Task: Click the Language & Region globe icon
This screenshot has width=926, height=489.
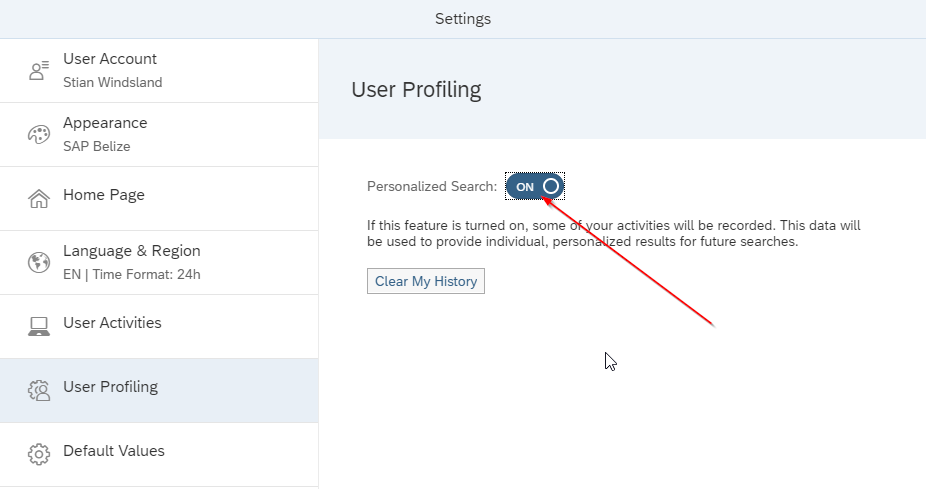Action: (x=39, y=262)
